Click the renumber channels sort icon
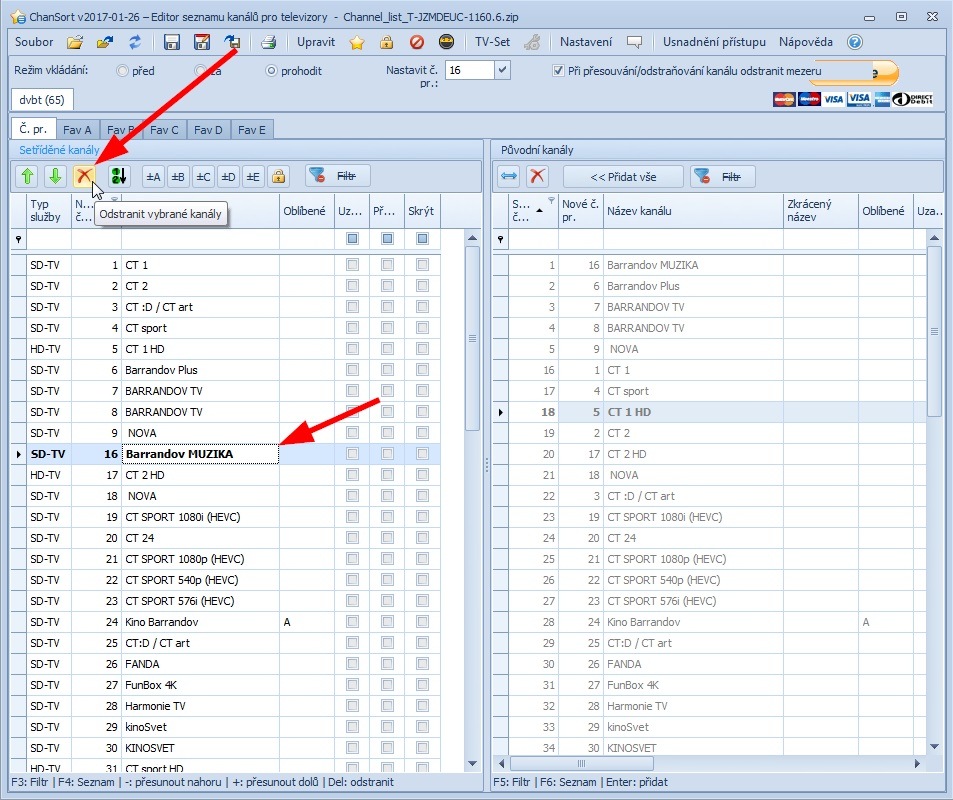 point(119,176)
